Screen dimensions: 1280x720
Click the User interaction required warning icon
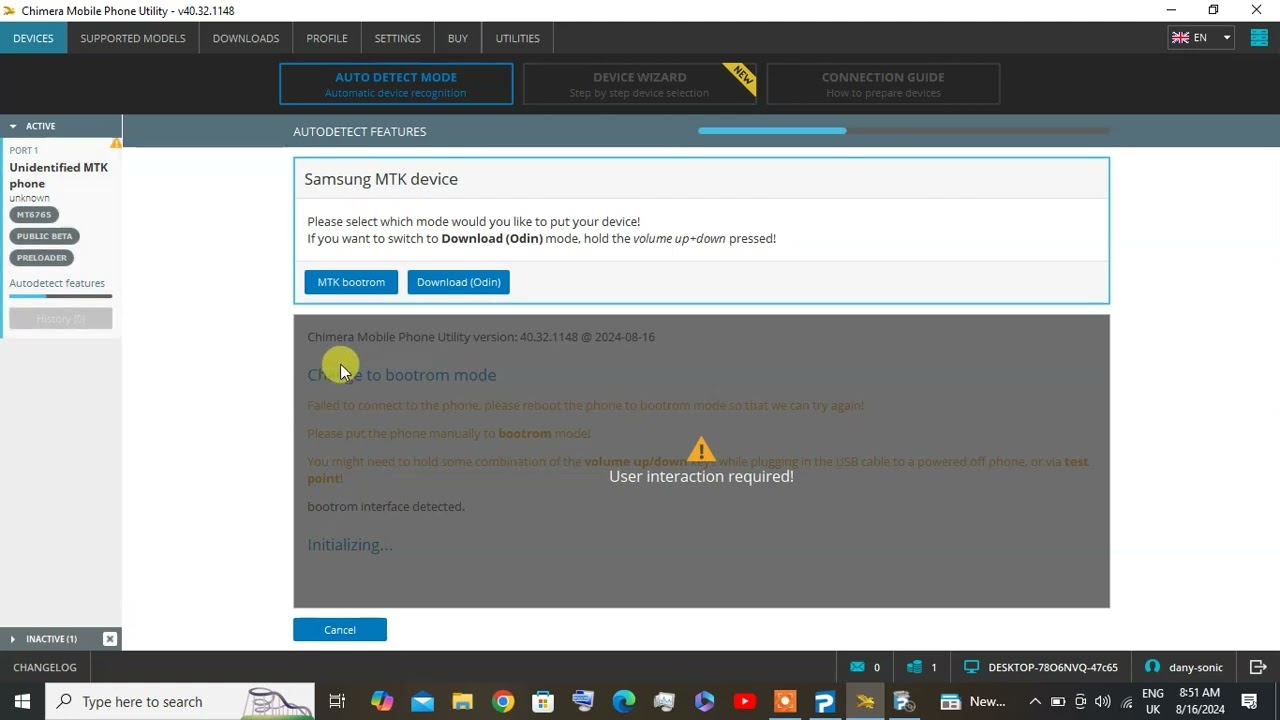coord(701,450)
